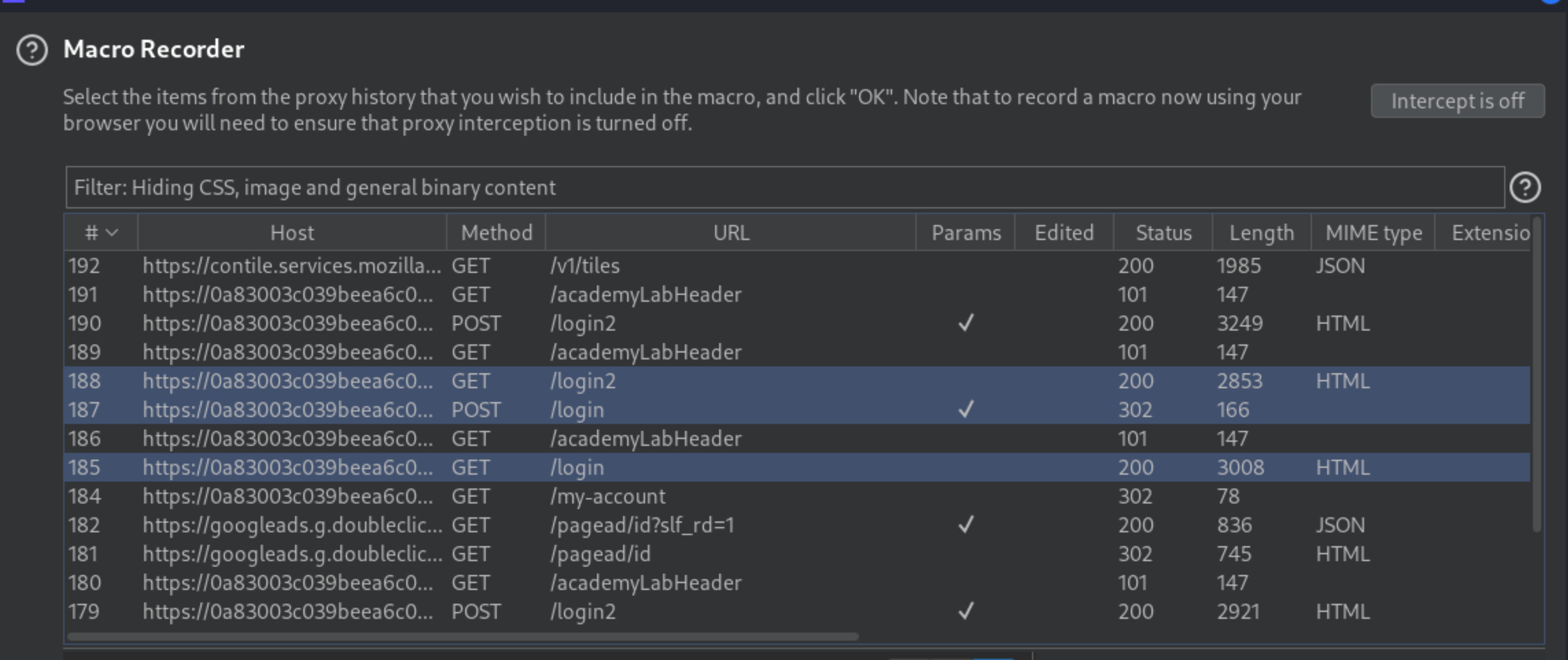Screen dimensions: 1568x660
Task: Click the Params checkmark in row 179
Action: [966, 611]
